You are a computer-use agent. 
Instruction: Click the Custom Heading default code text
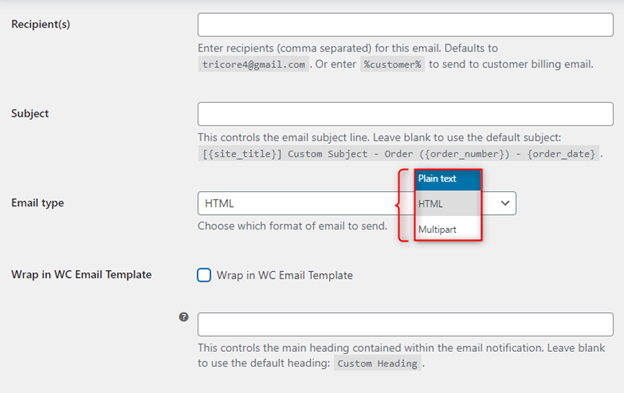377,363
